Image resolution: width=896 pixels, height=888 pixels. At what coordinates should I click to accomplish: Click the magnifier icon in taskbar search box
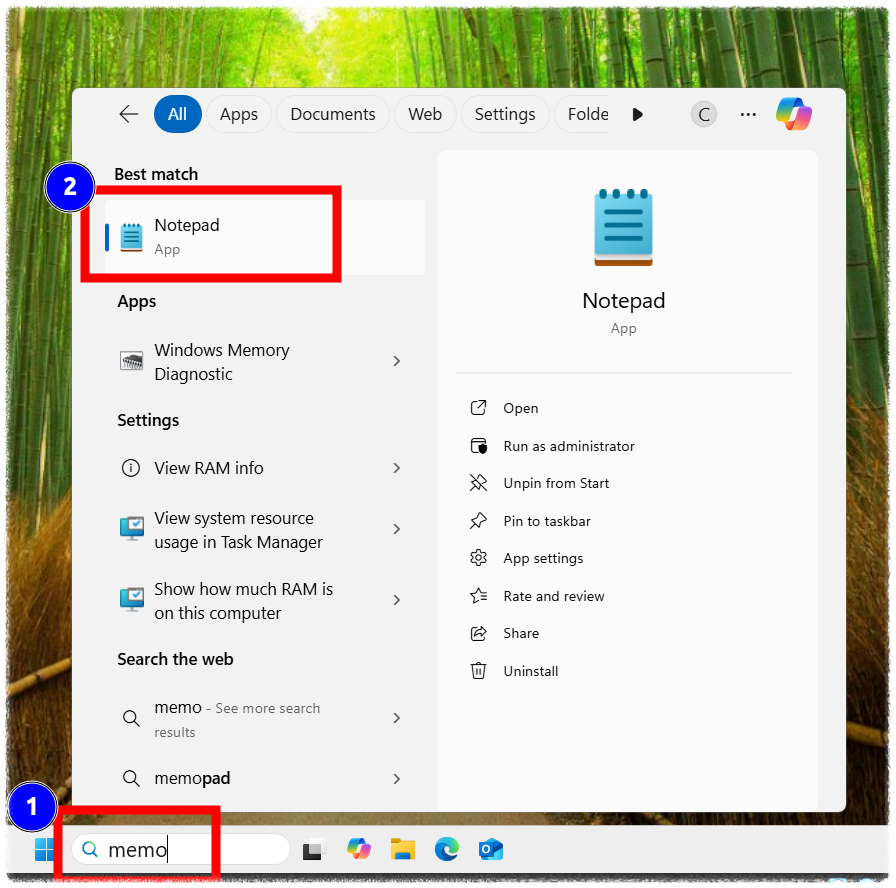pyautogui.click(x=90, y=850)
